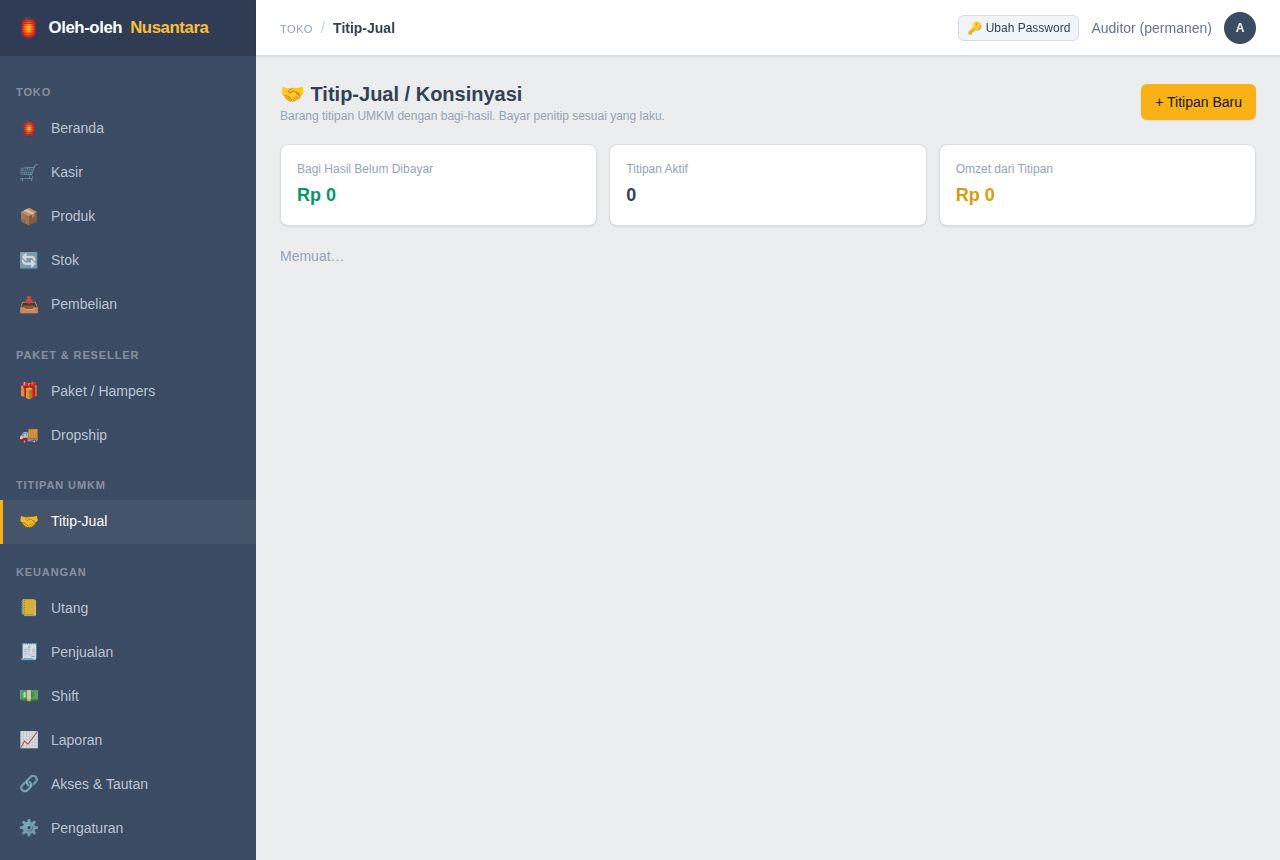Go to Akses & Tautan menu
The image size is (1280, 860).
(128, 784)
